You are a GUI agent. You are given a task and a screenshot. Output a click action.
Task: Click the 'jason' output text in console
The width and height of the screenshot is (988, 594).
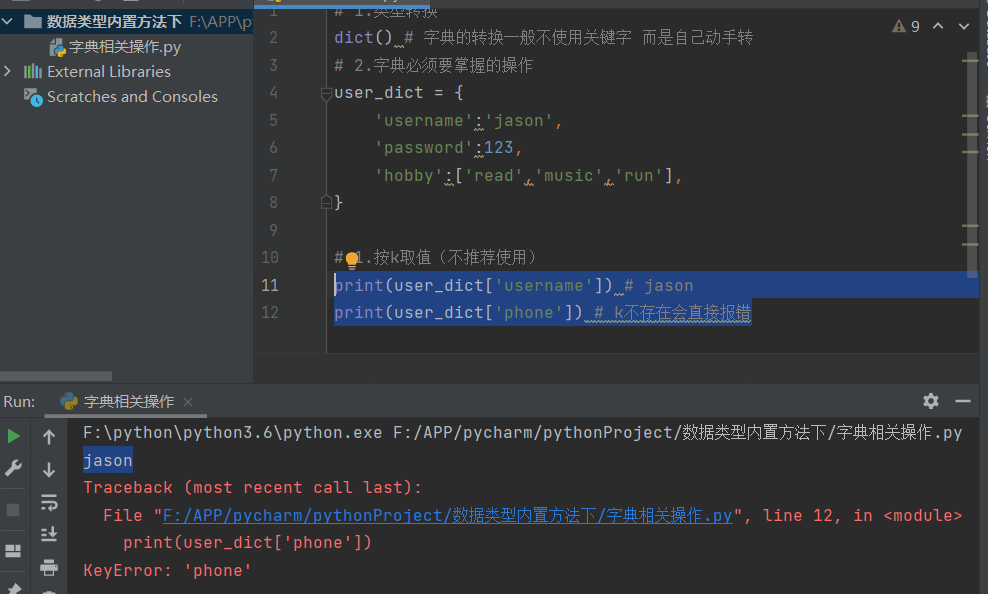click(x=108, y=460)
